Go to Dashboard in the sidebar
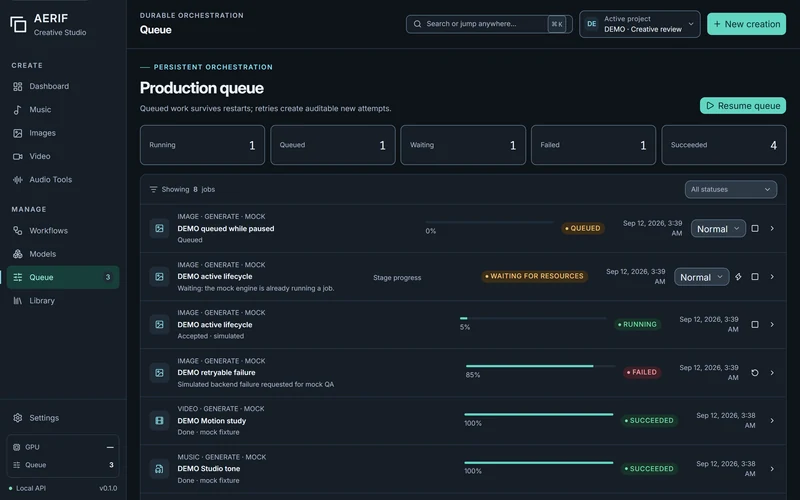 click(x=63, y=86)
